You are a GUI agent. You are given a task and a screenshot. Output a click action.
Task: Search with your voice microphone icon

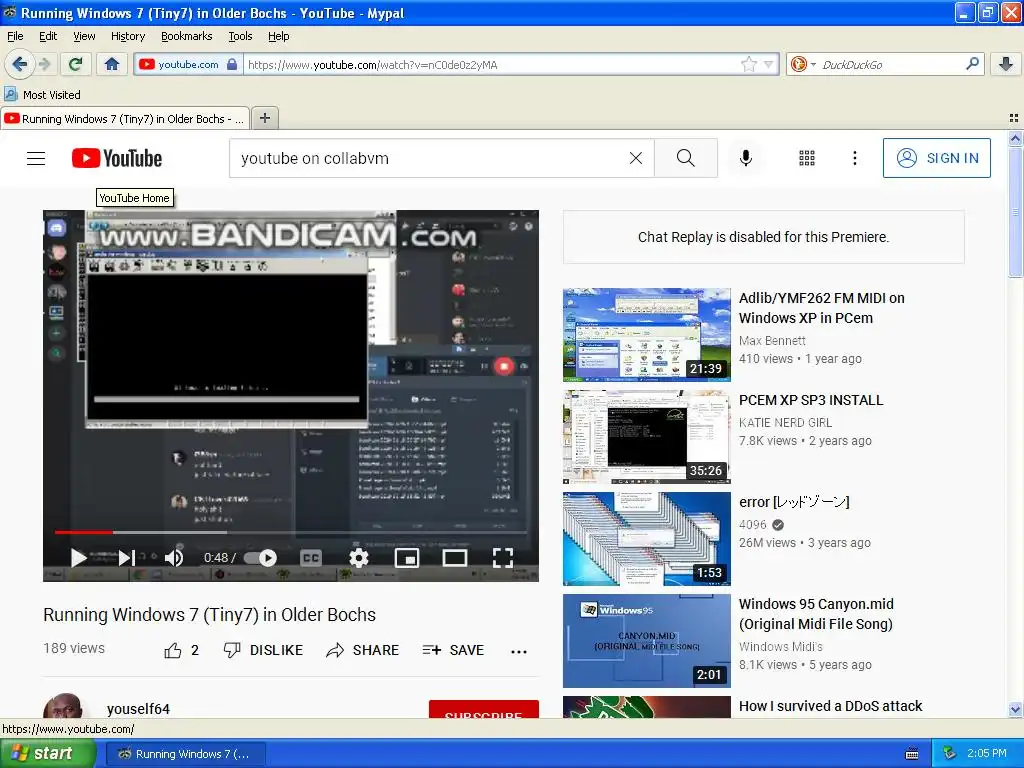click(746, 158)
